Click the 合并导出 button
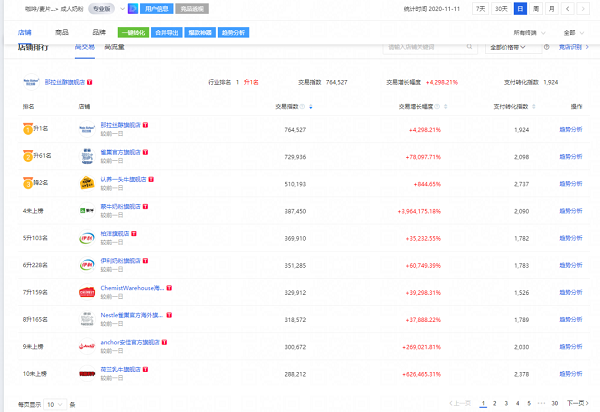 click(x=167, y=33)
